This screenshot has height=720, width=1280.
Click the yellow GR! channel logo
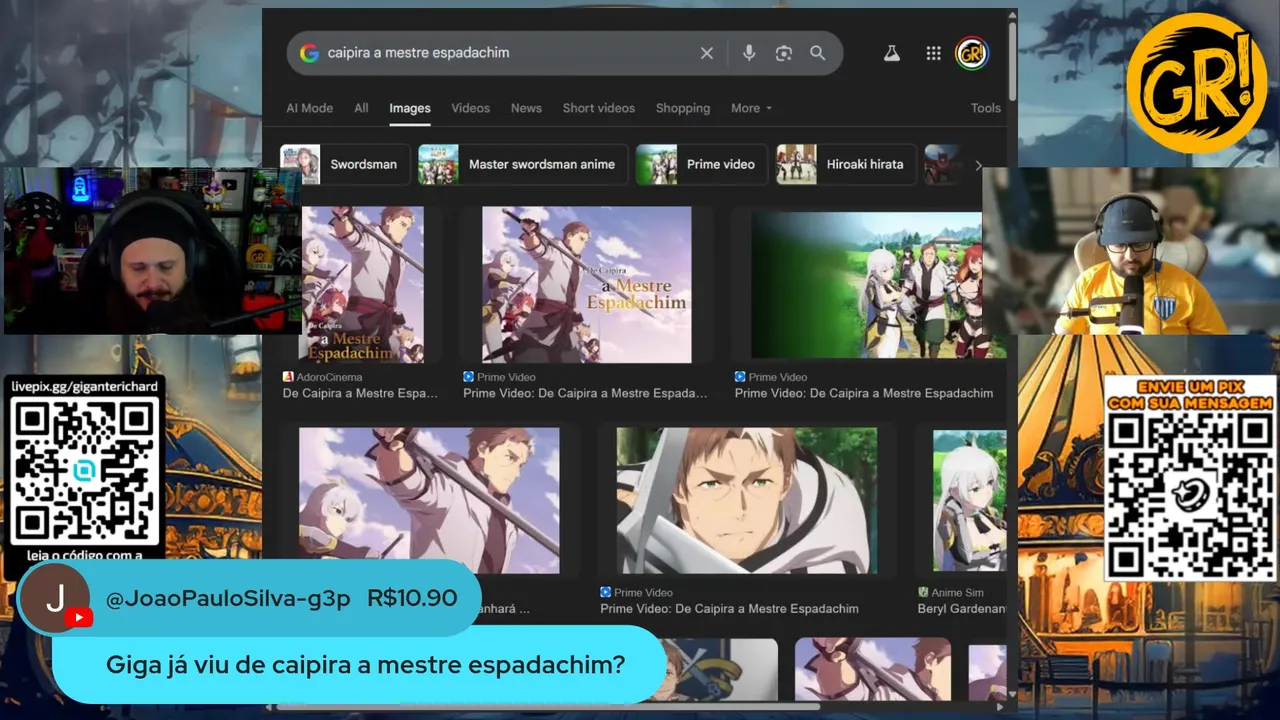pos(1196,83)
